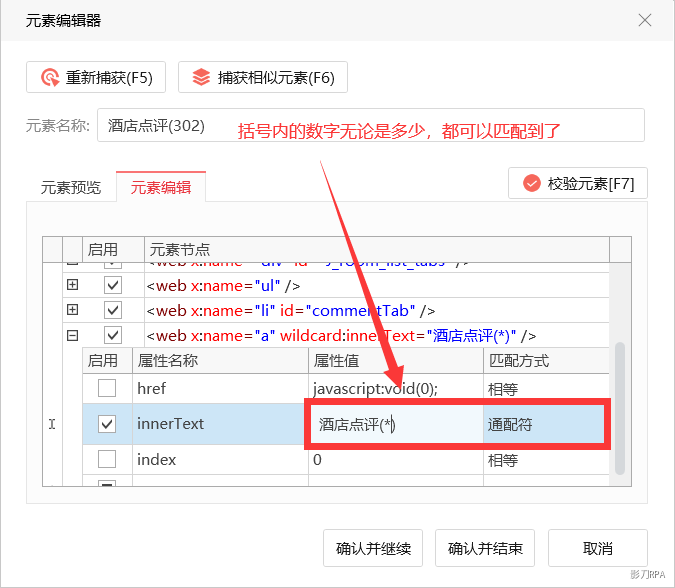
Task: Click the 确认并继续 button
Action: [x=373, y=548]
